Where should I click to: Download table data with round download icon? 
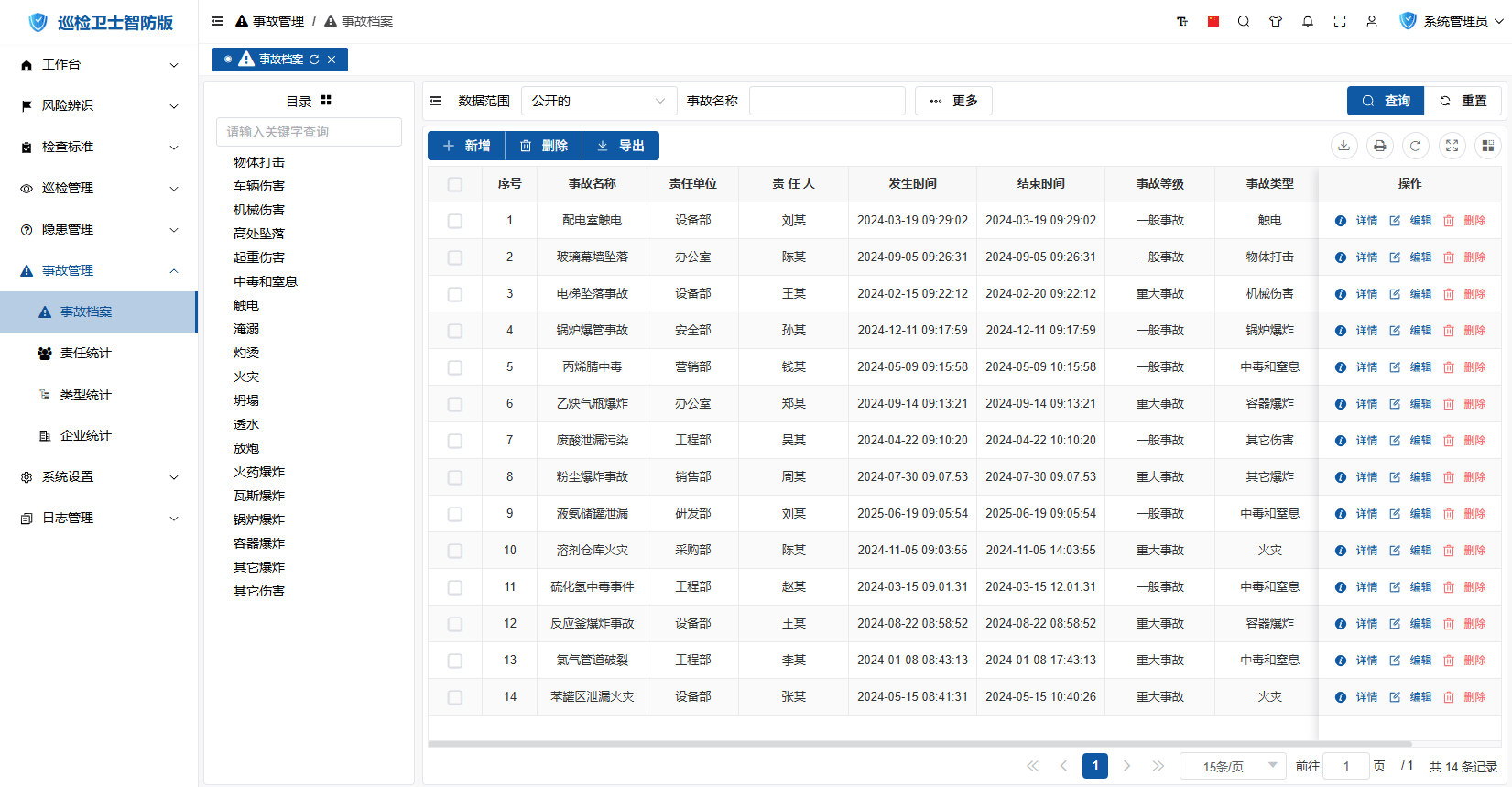pos(1343,146)
